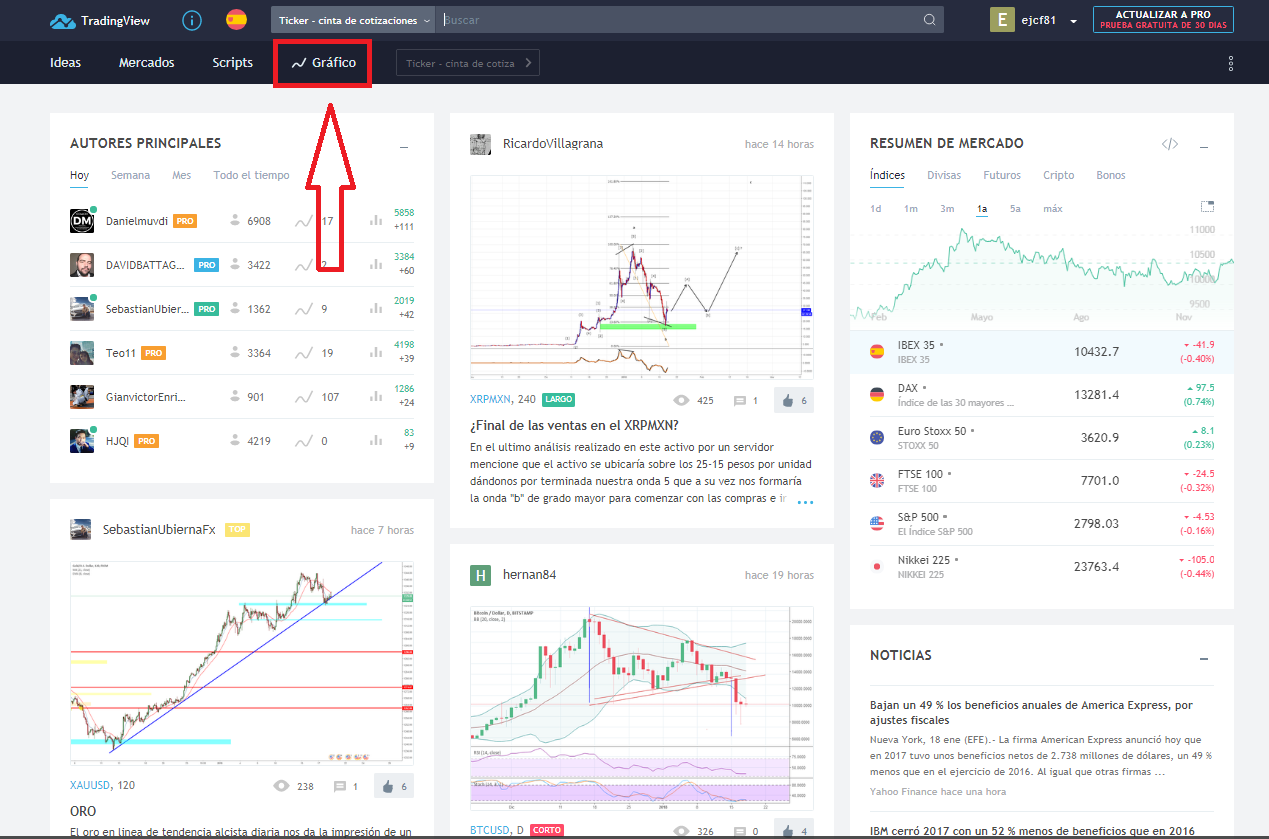Expand the XRPMXN idea text with the dots
Viewport: 1269px width, 839px height.
[x=805, y=501]
